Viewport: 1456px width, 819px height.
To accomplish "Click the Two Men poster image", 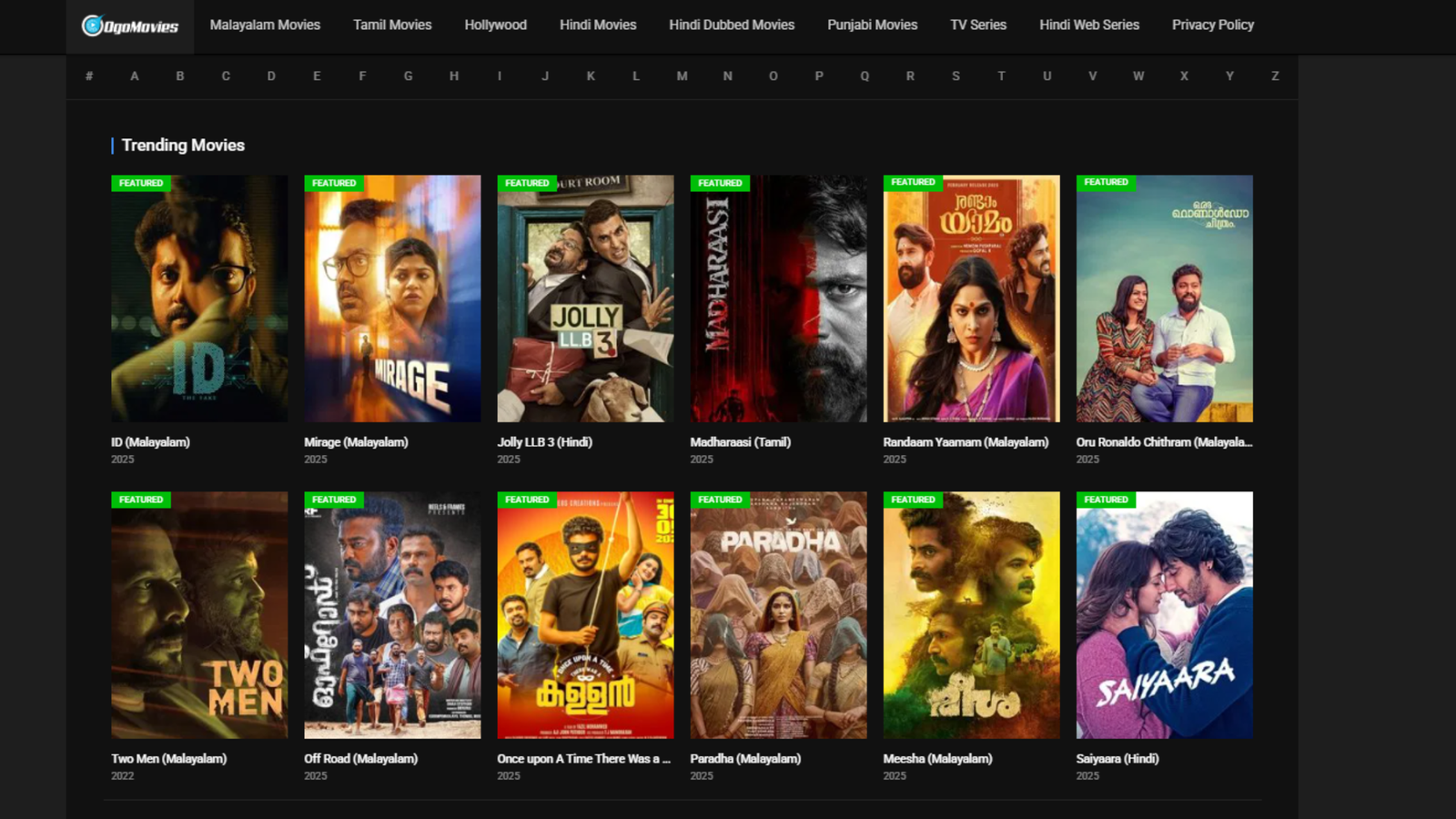I will click(x=199, y=615).
